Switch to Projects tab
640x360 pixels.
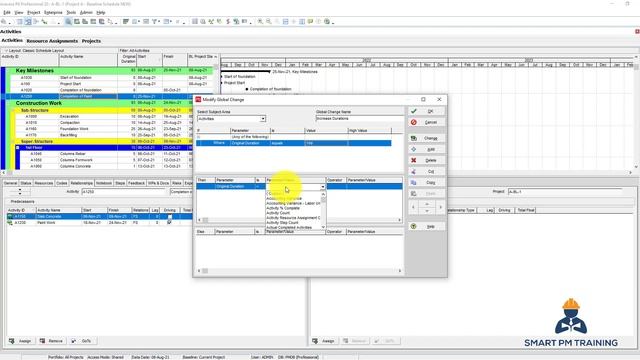click(x=91, y=41)
